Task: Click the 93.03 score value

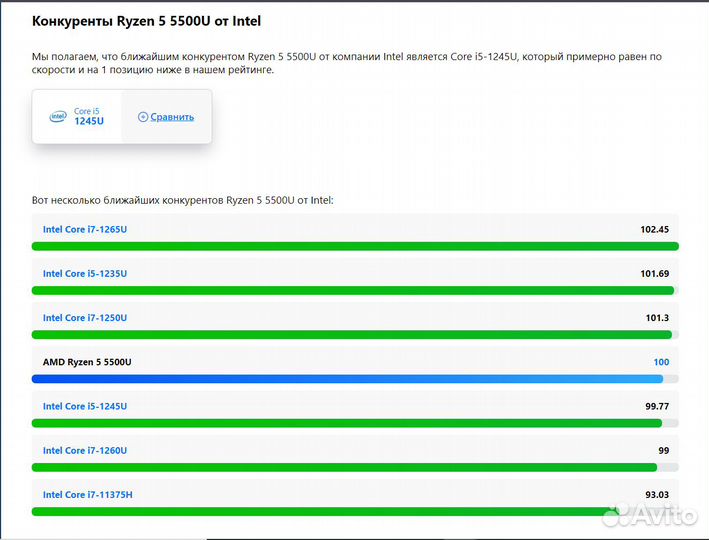Action: pos(656,494)
